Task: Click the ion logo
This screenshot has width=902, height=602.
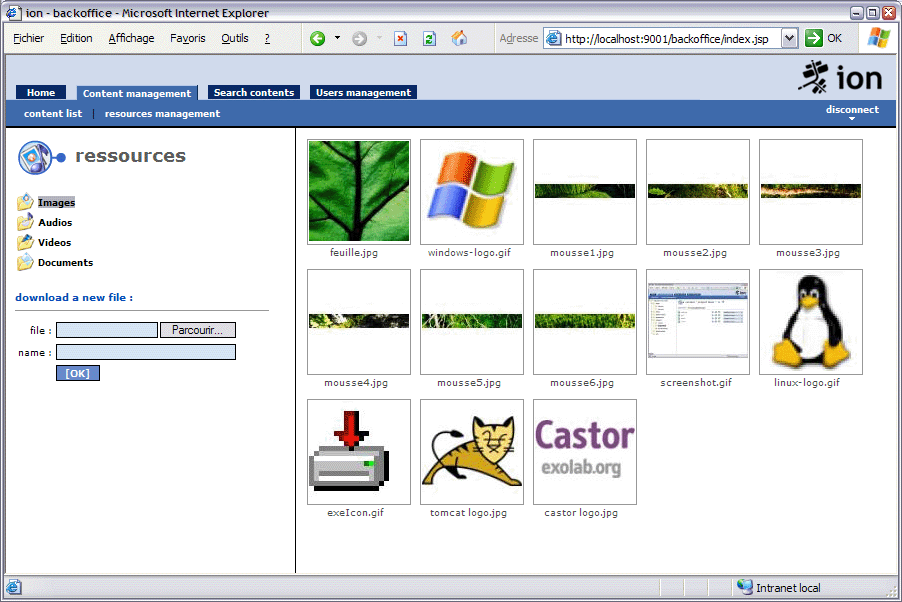Action: click(840, 78)
